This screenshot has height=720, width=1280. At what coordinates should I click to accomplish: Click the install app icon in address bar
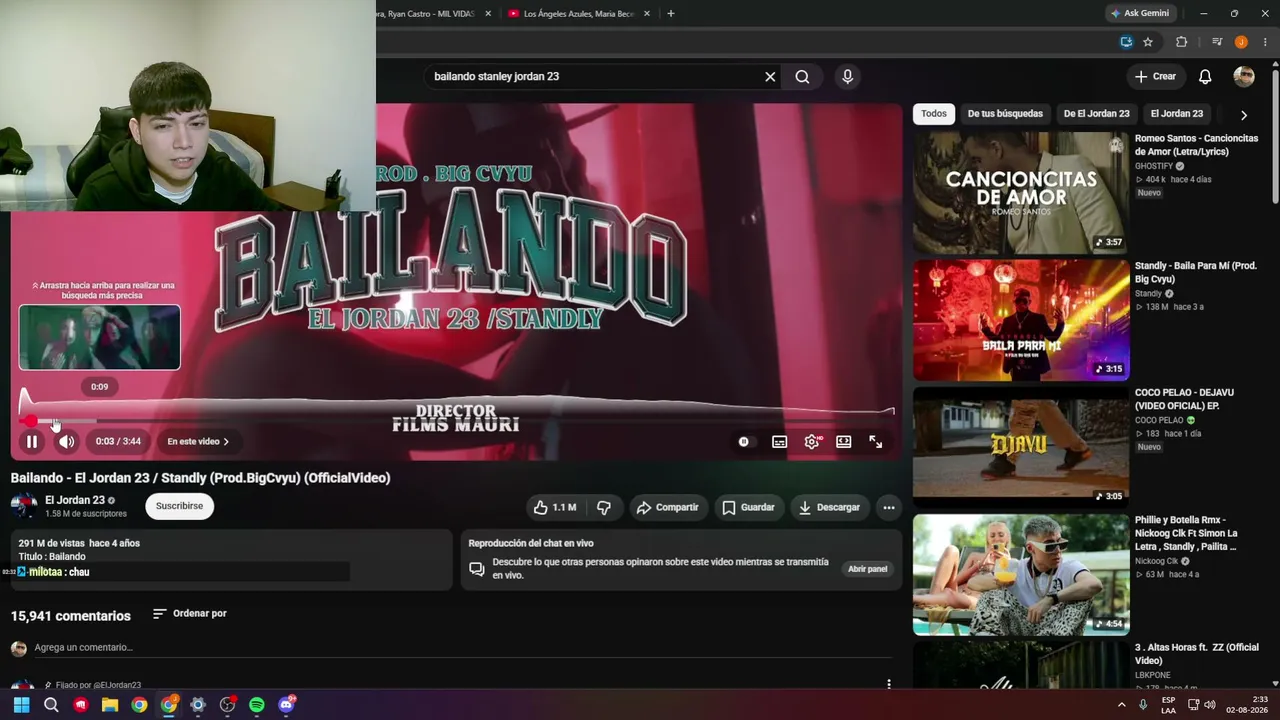(1126, 42)
